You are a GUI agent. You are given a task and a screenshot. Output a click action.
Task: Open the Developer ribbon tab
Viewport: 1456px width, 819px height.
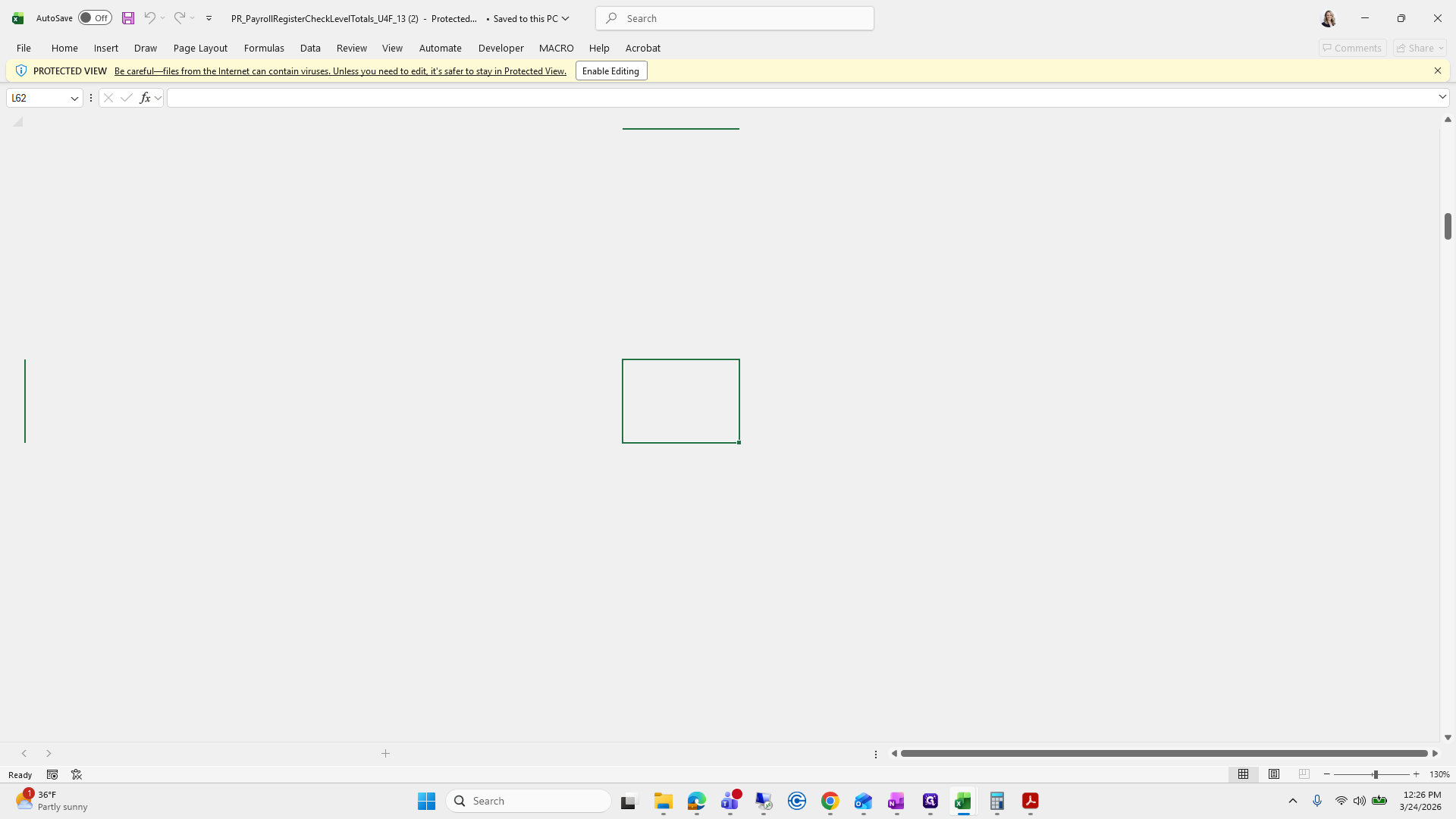point(500,48)
